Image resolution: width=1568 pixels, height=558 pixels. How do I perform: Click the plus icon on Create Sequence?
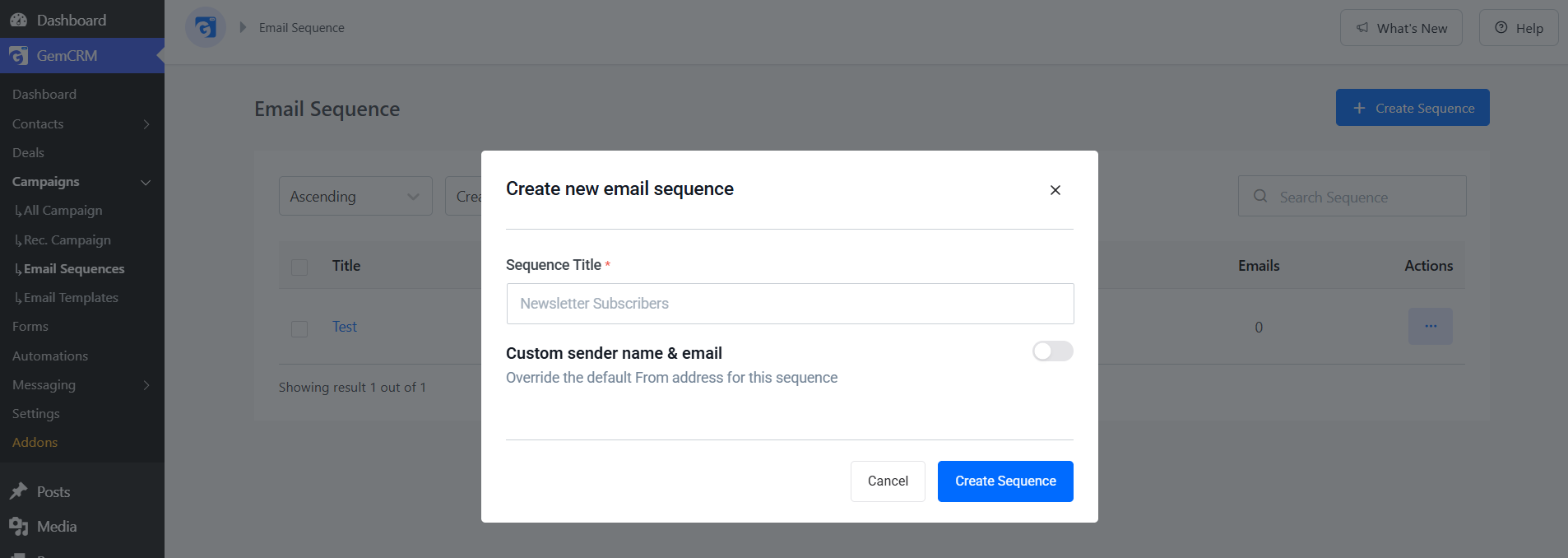click(1359, 108)
